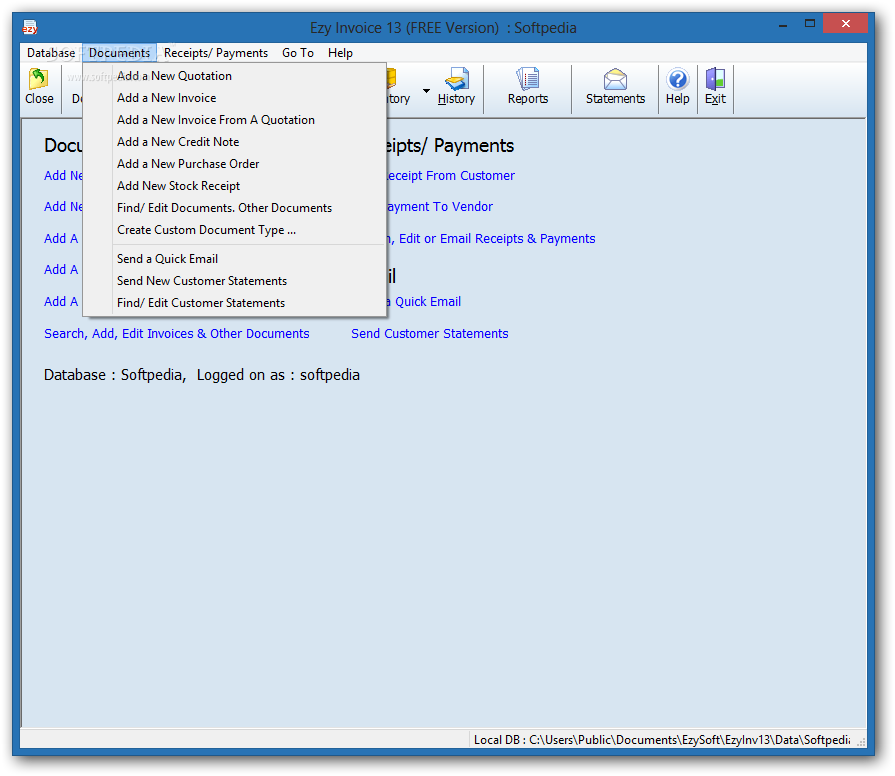895x776 pixels.
Task: Choose Add a New Invoice
Action: coord(235,98)
